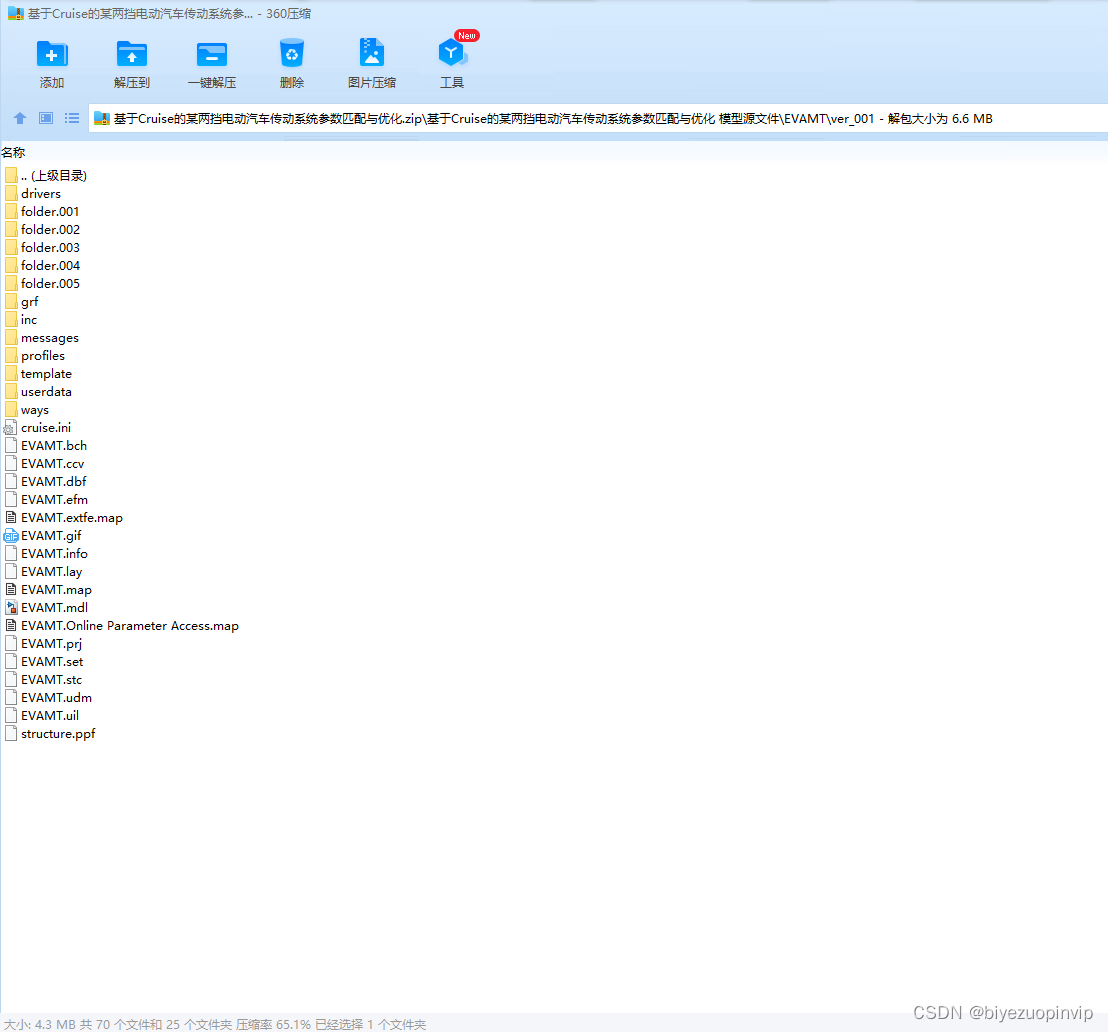
Task: Select the EVAMT.gif image icon
Action: pos(11,536)
